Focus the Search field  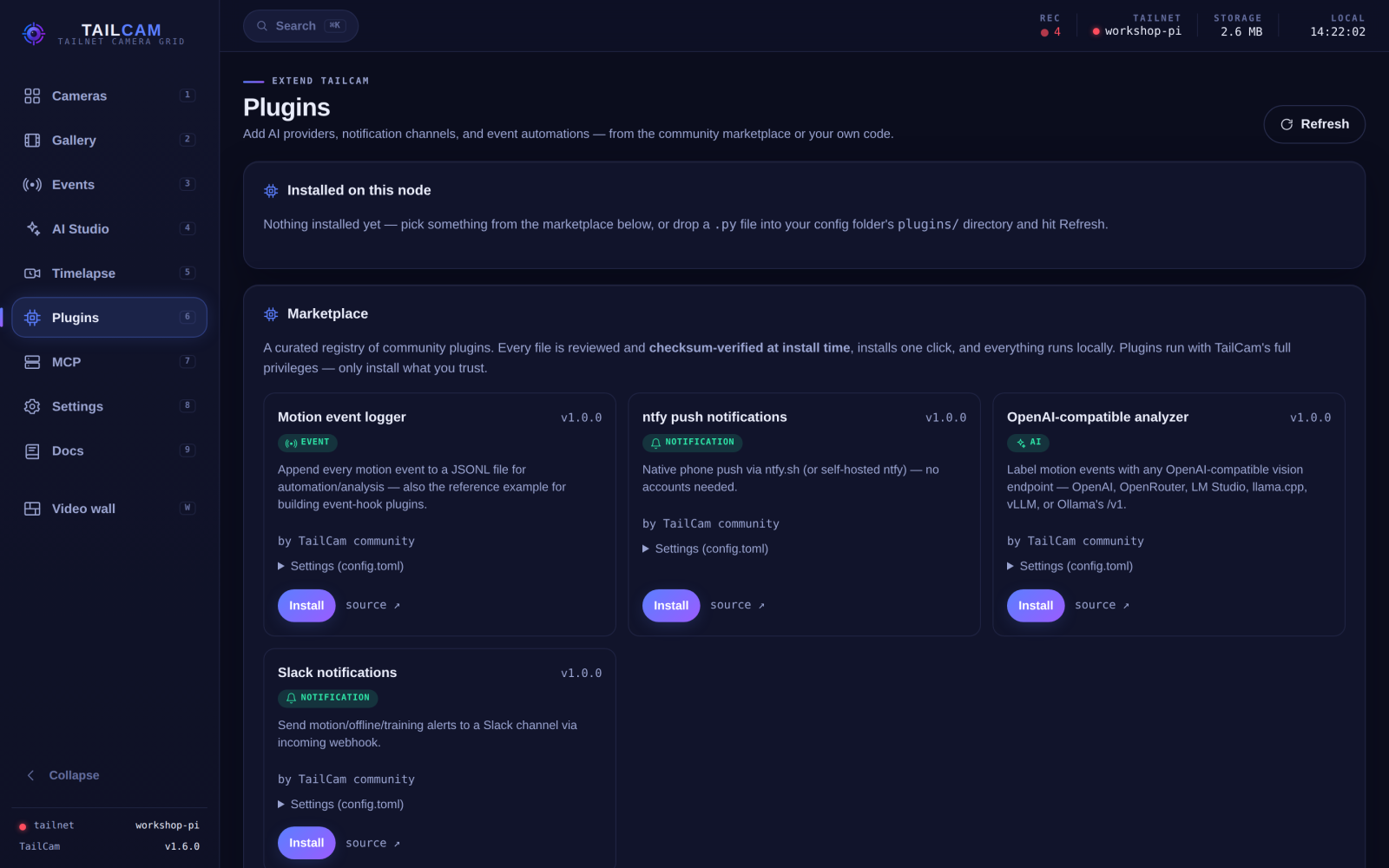[300, 26]
